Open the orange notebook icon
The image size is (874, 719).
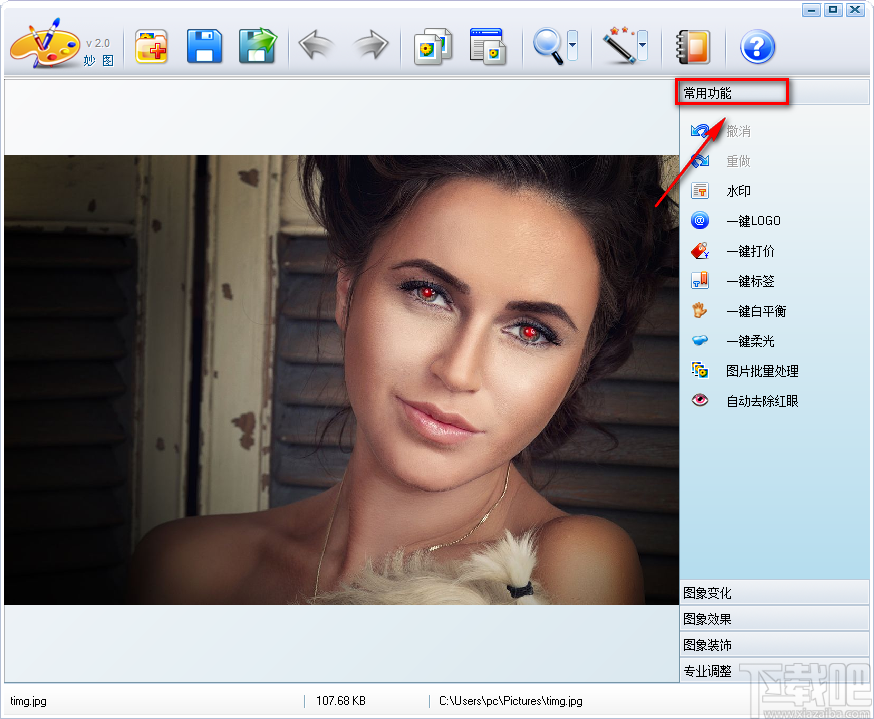(x=693, y=46)
